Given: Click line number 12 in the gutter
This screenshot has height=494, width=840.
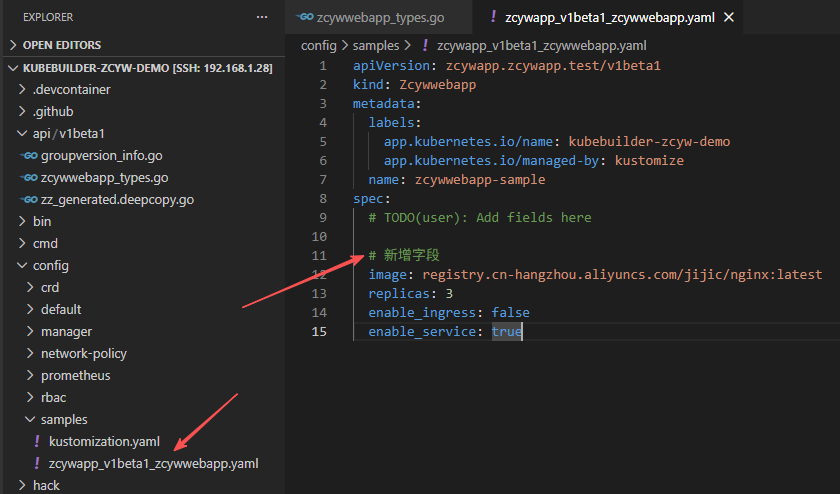Looking at the screenshot, I should click(320, 274).
